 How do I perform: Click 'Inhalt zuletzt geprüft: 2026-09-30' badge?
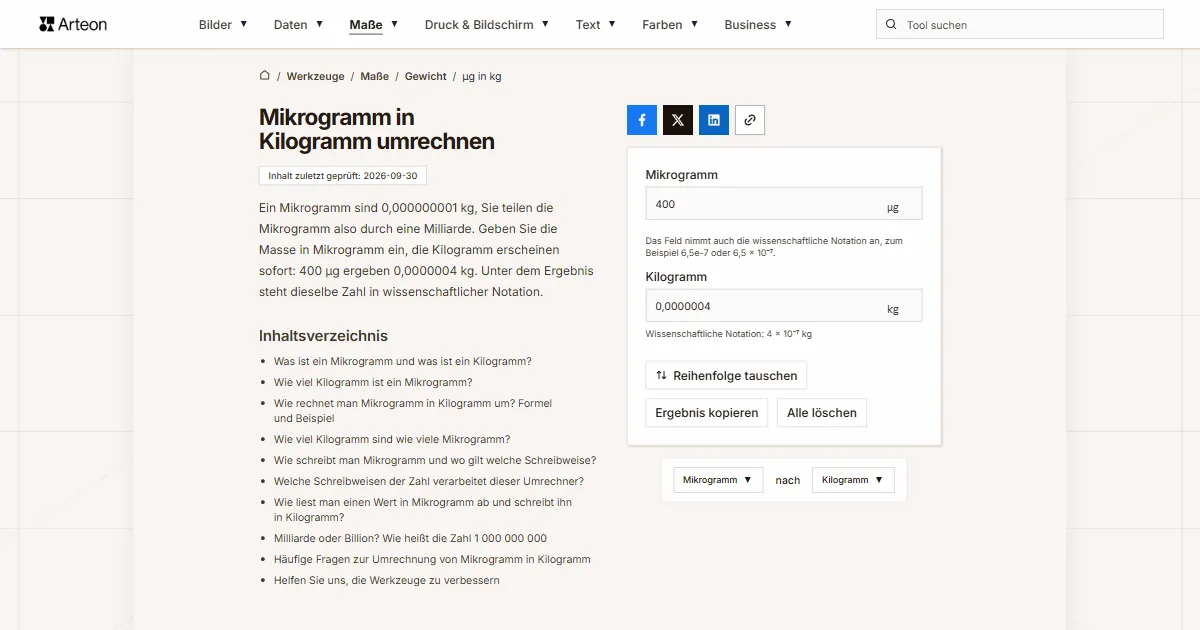[x=343, y=176]
